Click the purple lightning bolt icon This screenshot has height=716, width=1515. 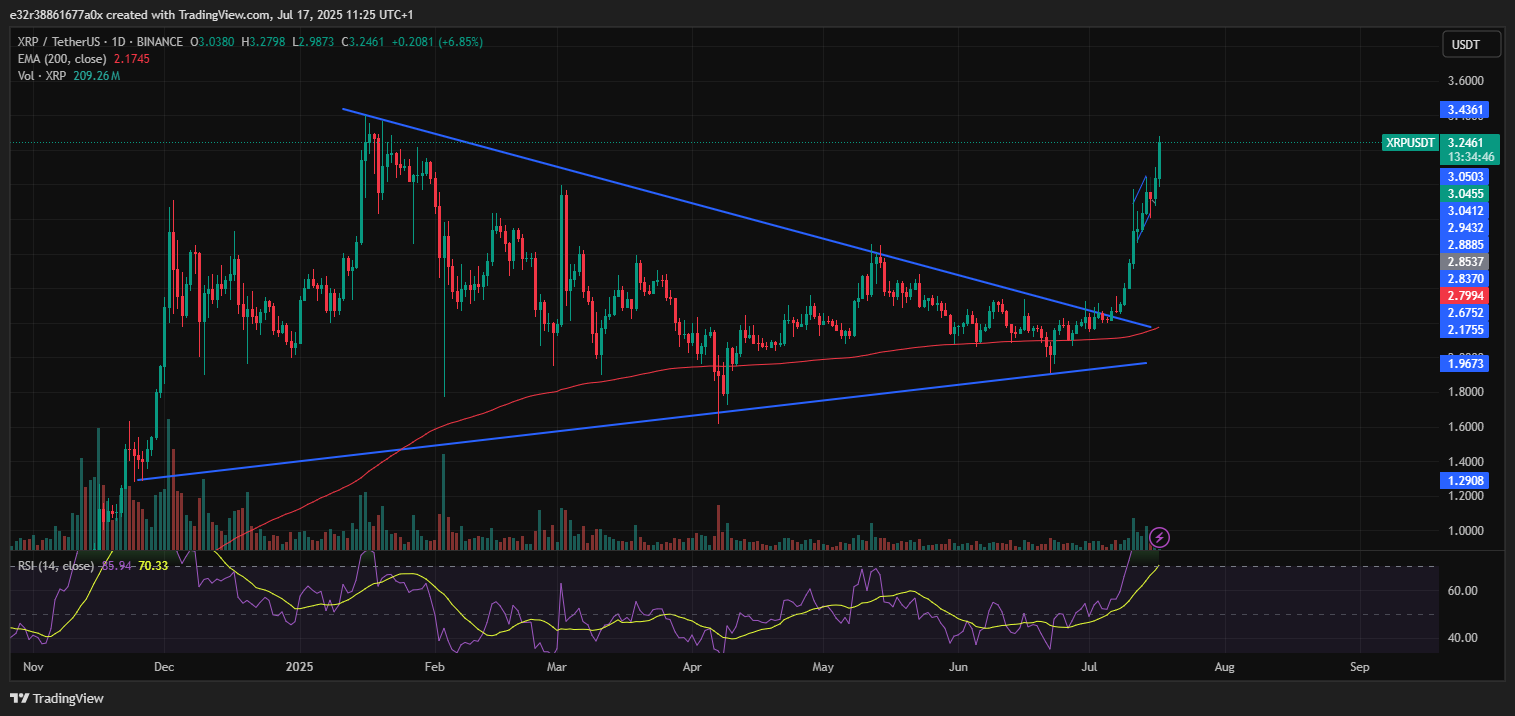tap(1160, 538)
